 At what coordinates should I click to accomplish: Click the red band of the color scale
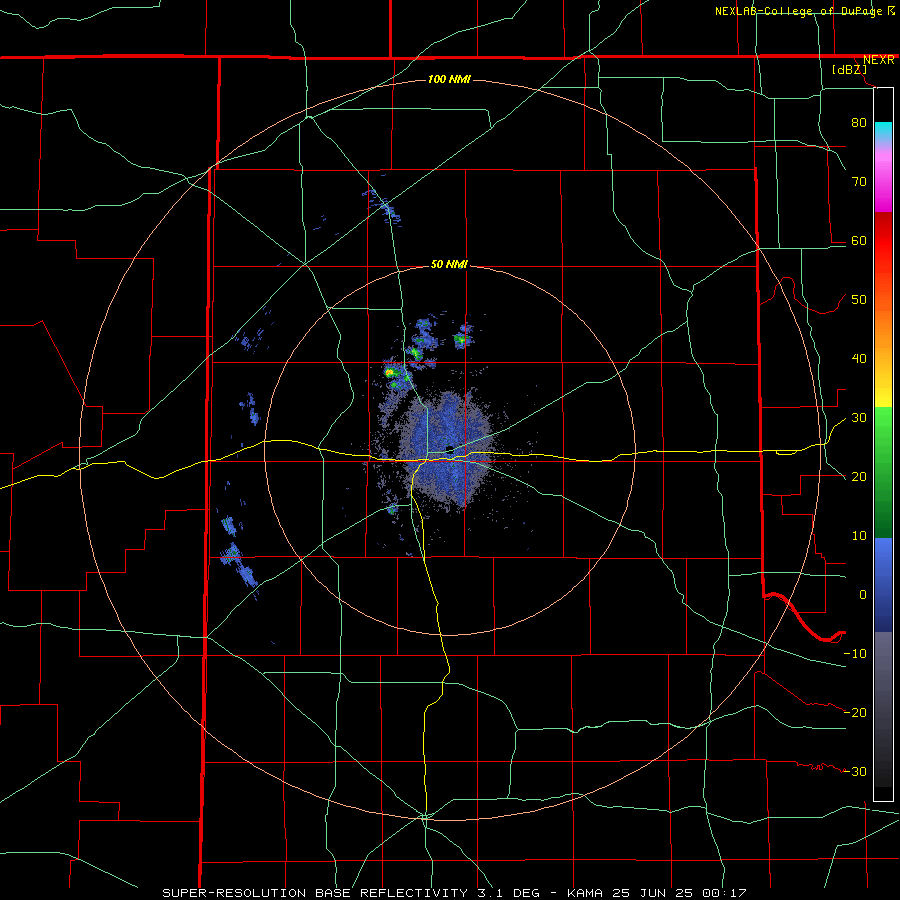[883, 235]
